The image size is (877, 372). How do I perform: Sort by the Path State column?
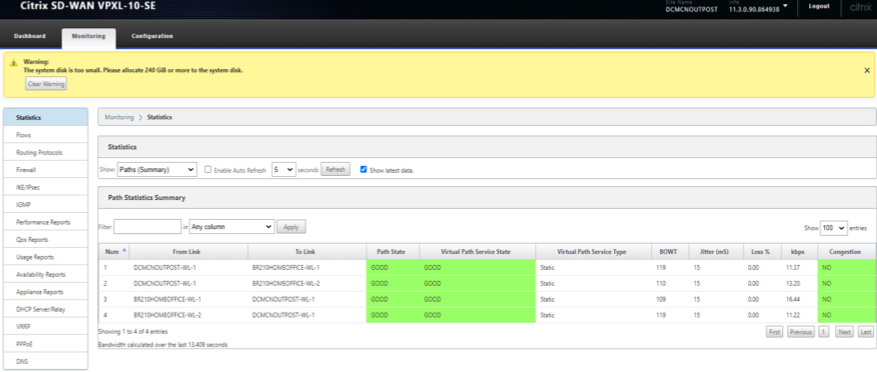393,252
